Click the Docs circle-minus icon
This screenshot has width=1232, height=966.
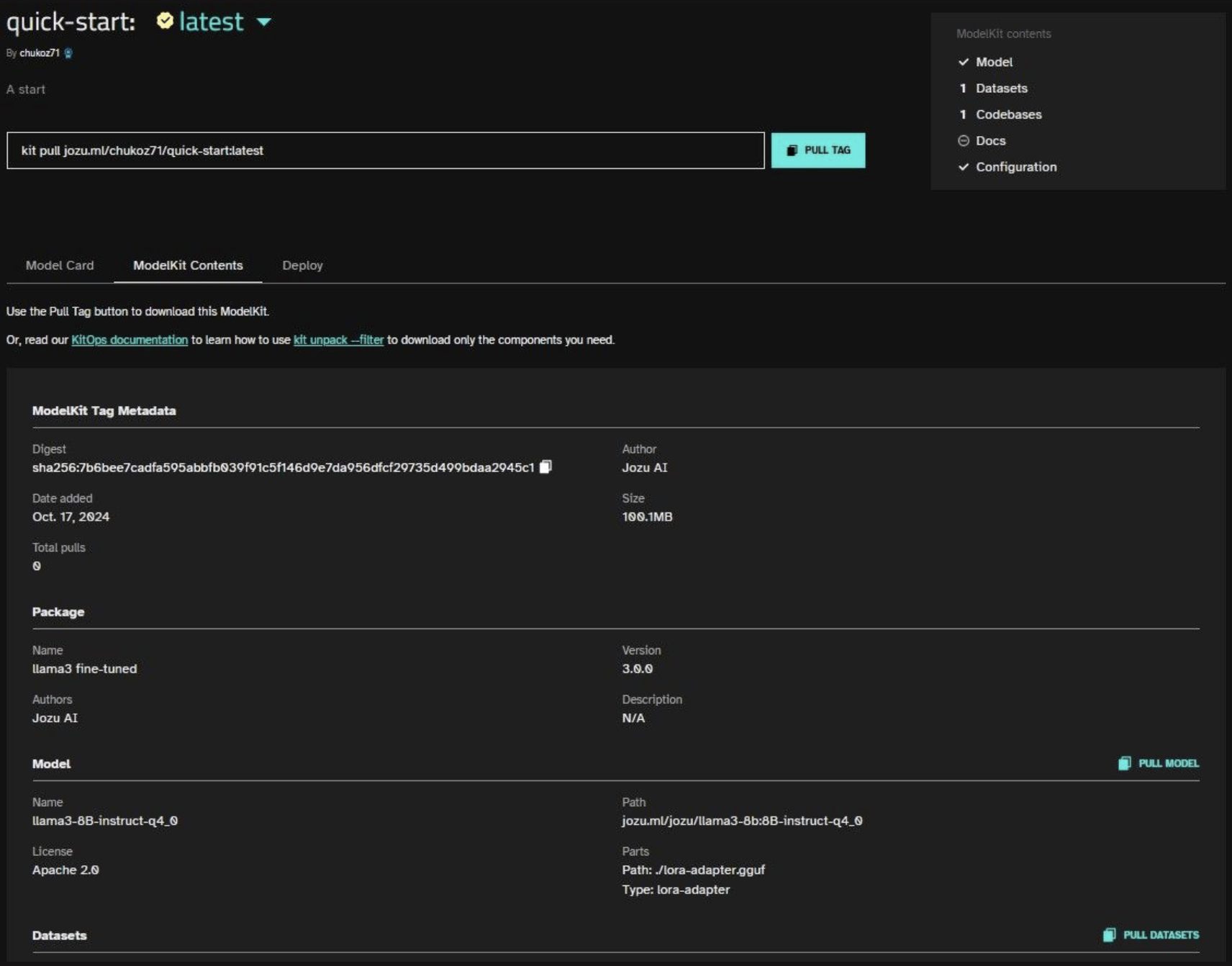(x=964, y=140)
